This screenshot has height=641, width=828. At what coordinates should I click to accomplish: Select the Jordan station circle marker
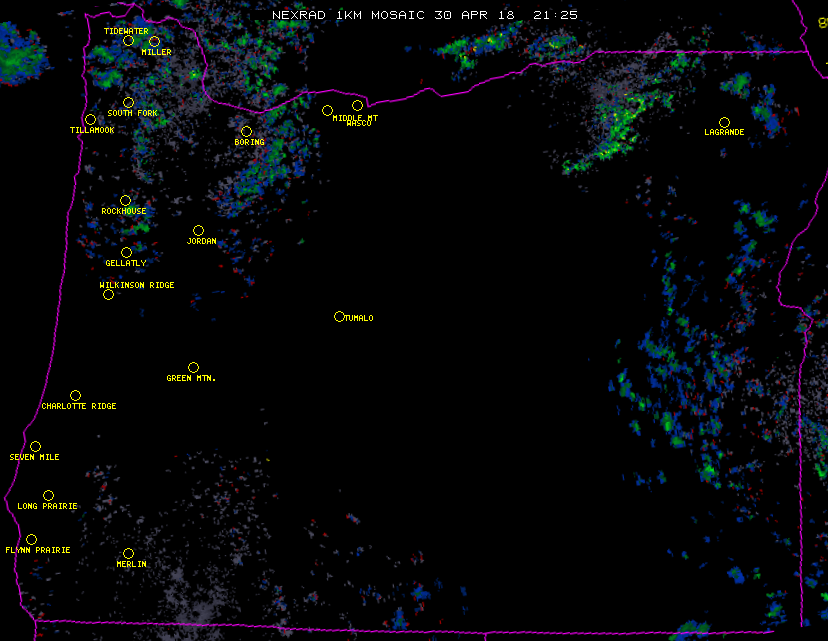[198, 231]
